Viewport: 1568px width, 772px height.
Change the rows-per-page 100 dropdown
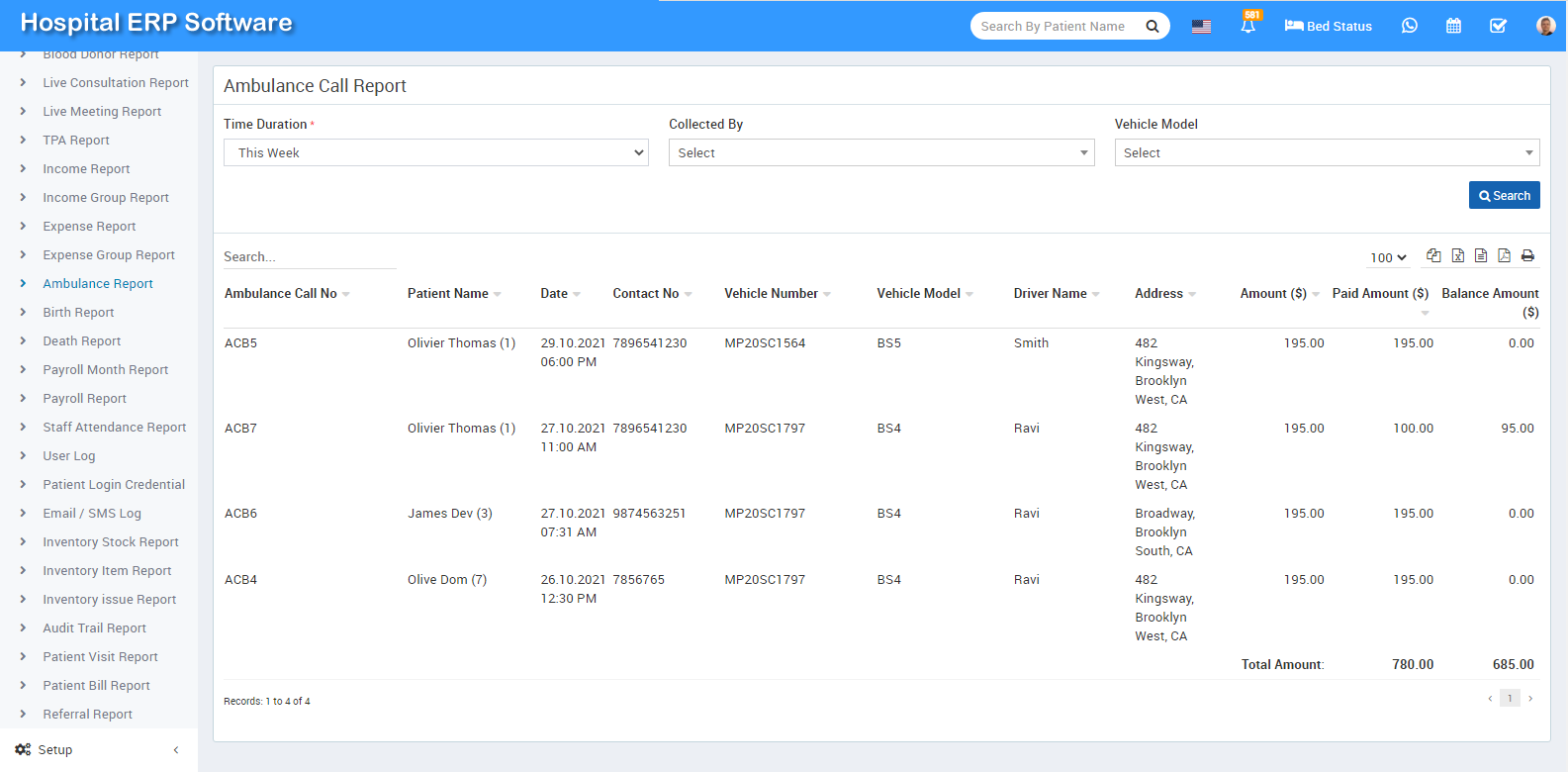(x=1387, y=257)
